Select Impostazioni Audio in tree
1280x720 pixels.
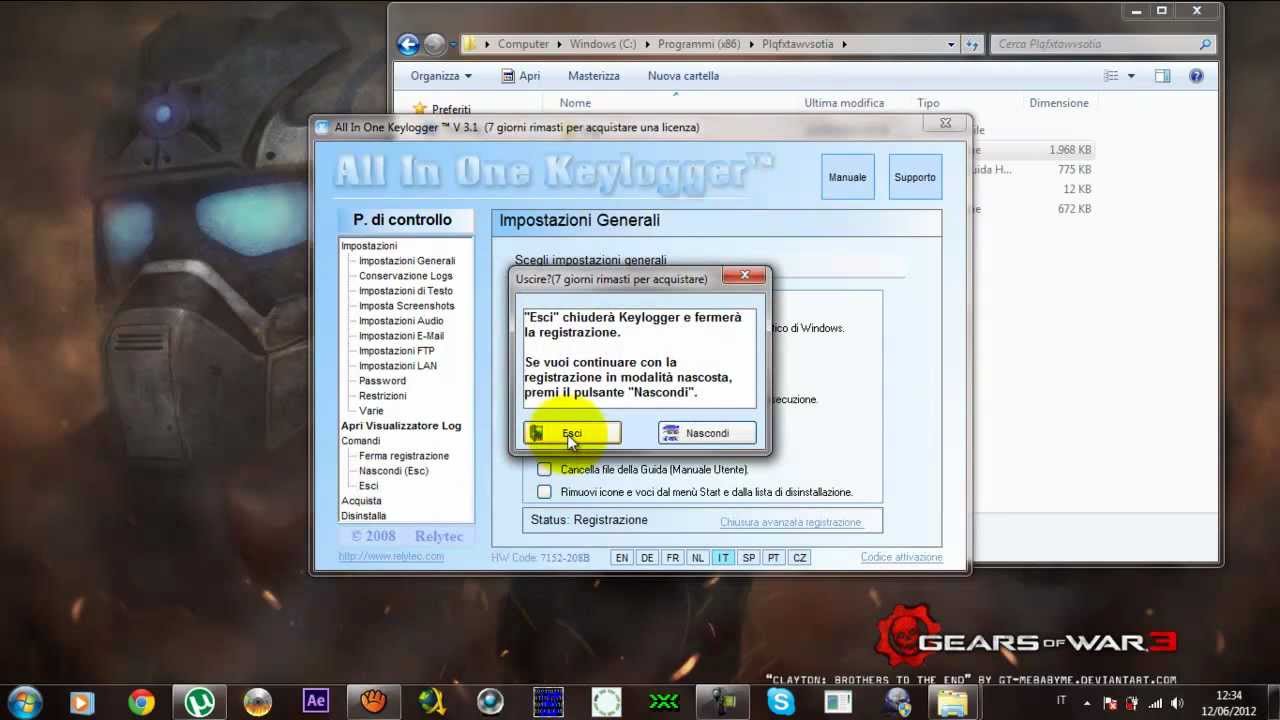[401, 321]
